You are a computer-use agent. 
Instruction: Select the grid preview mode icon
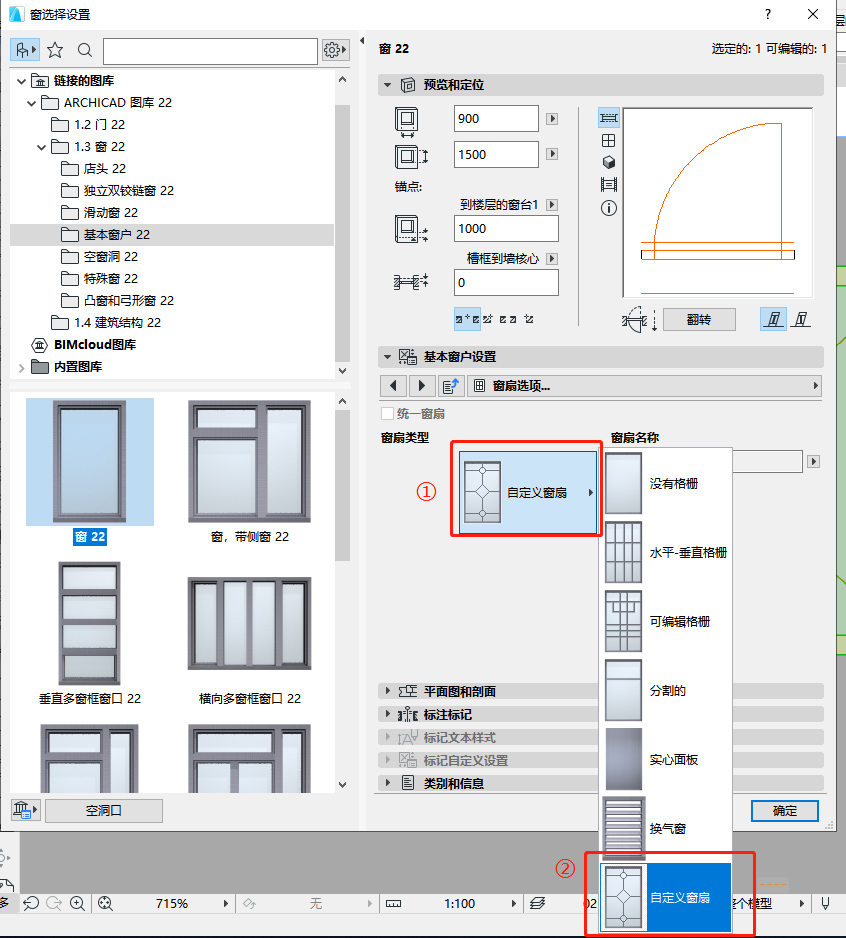click(608, 139)
